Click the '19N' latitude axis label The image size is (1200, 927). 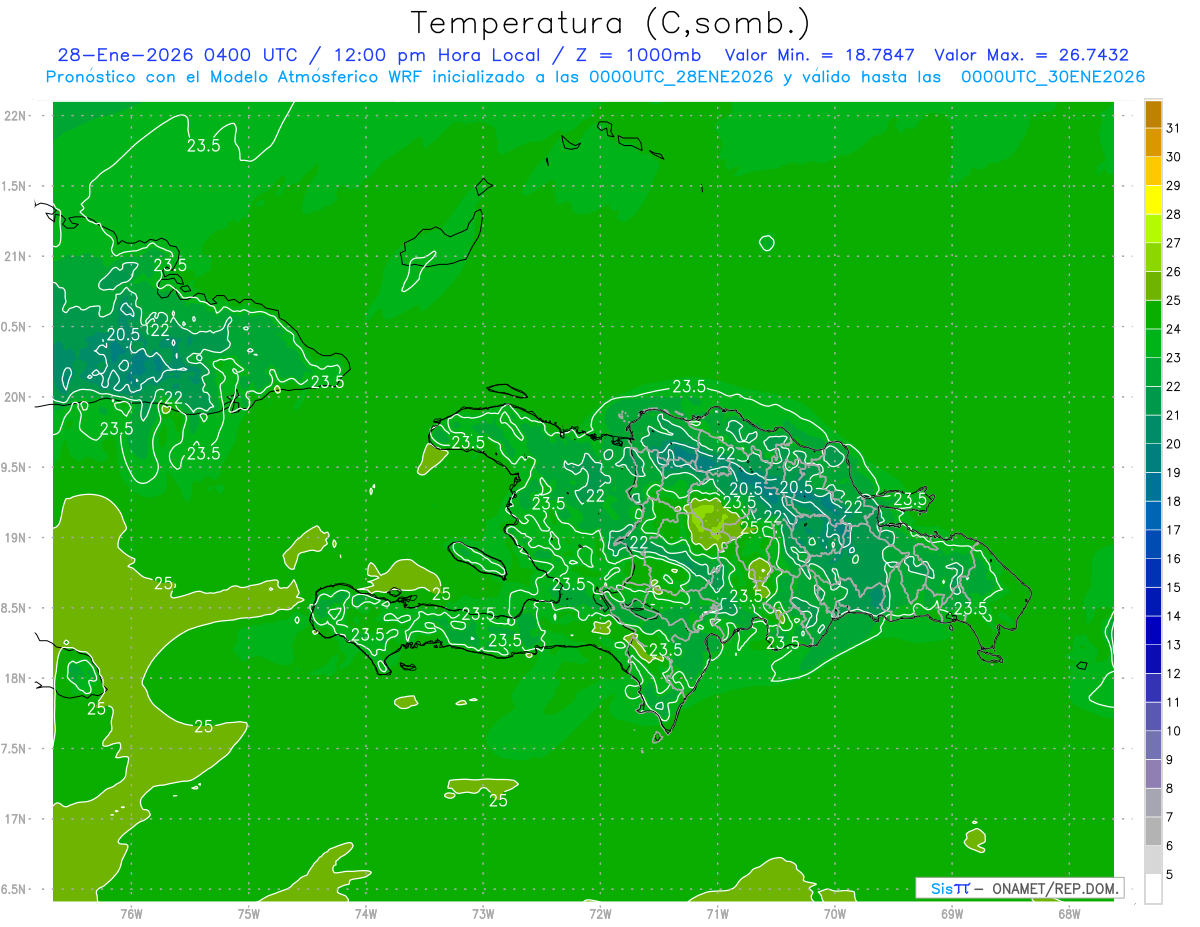click(15, 538)
